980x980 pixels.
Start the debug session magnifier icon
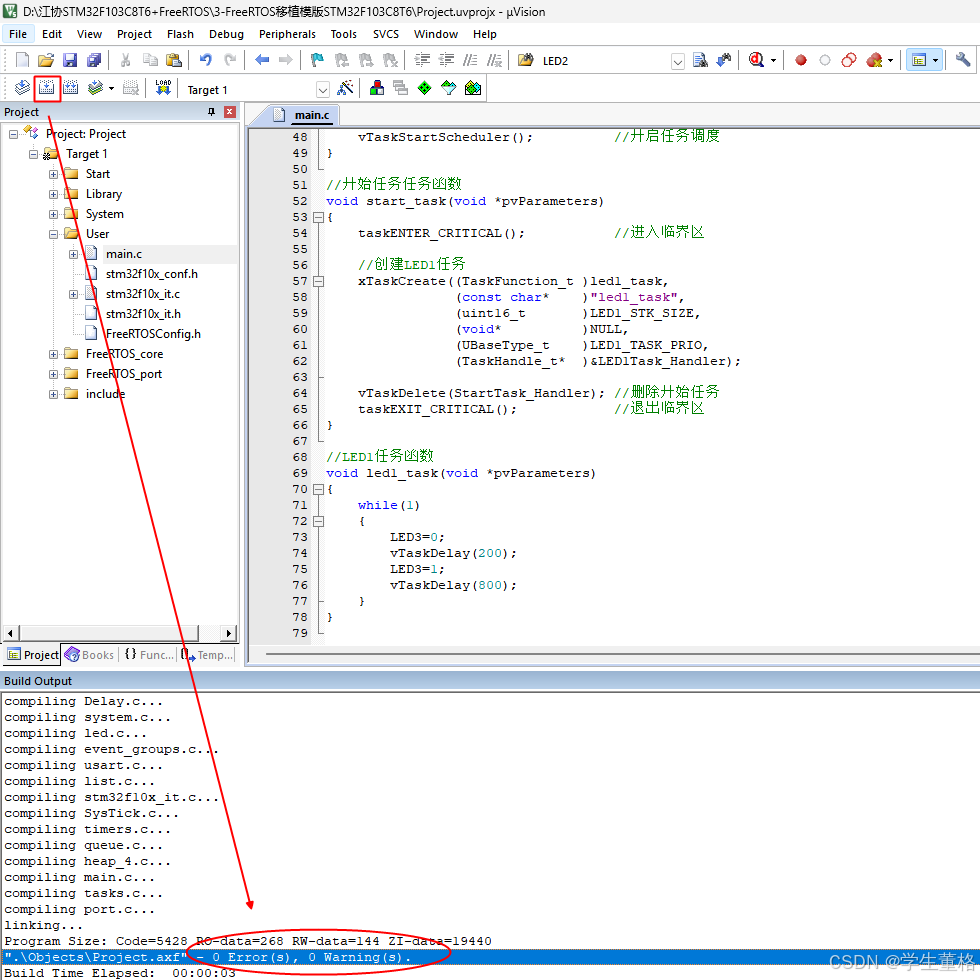[756, 60]
